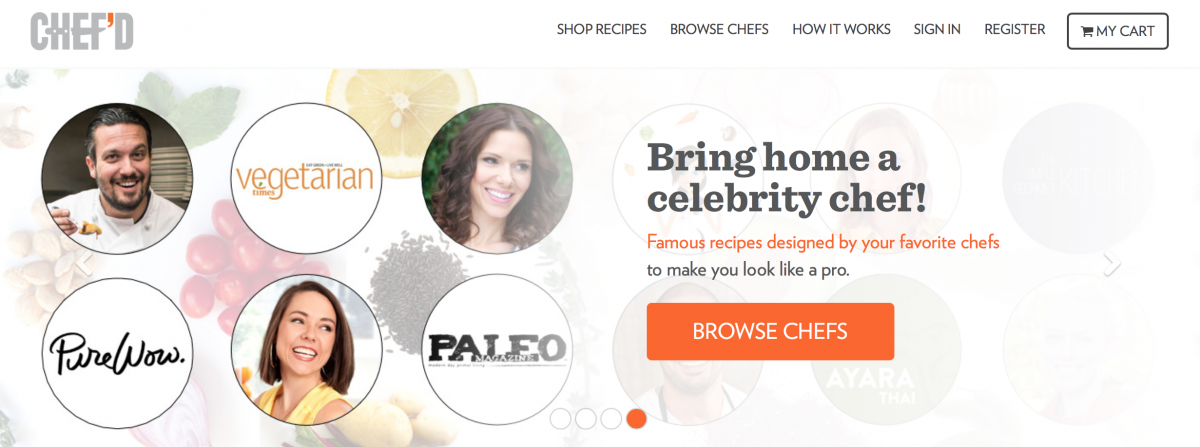Select the active orange carousel dot
The image size is (1200, 447).
(x=636, y=419)
